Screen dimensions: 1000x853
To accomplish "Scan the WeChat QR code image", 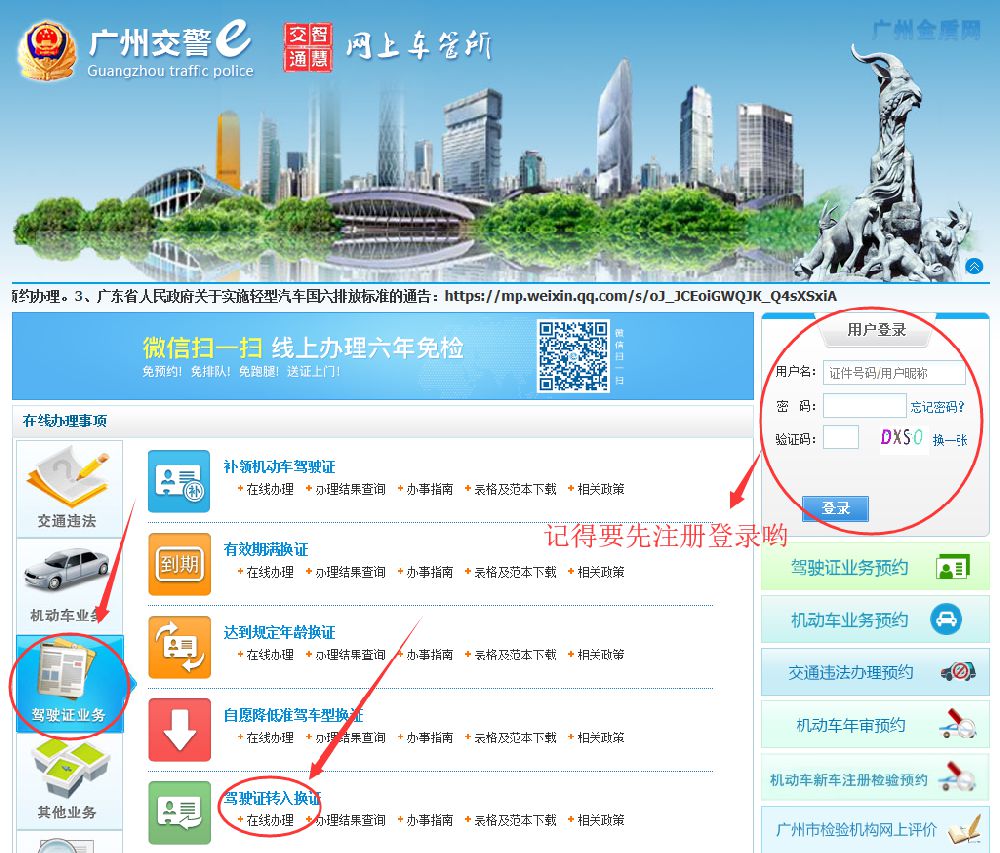I will click(573, 356).
